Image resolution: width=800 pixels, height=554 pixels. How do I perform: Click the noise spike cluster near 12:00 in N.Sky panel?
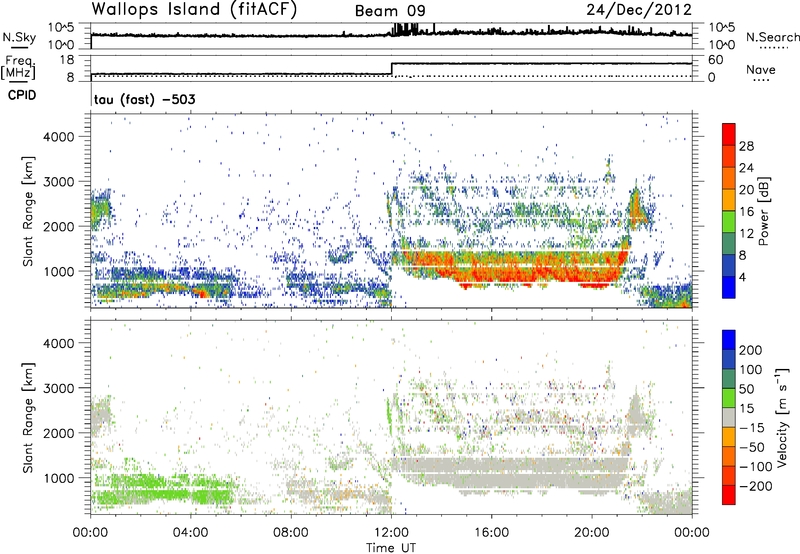(x=406, y=30)
